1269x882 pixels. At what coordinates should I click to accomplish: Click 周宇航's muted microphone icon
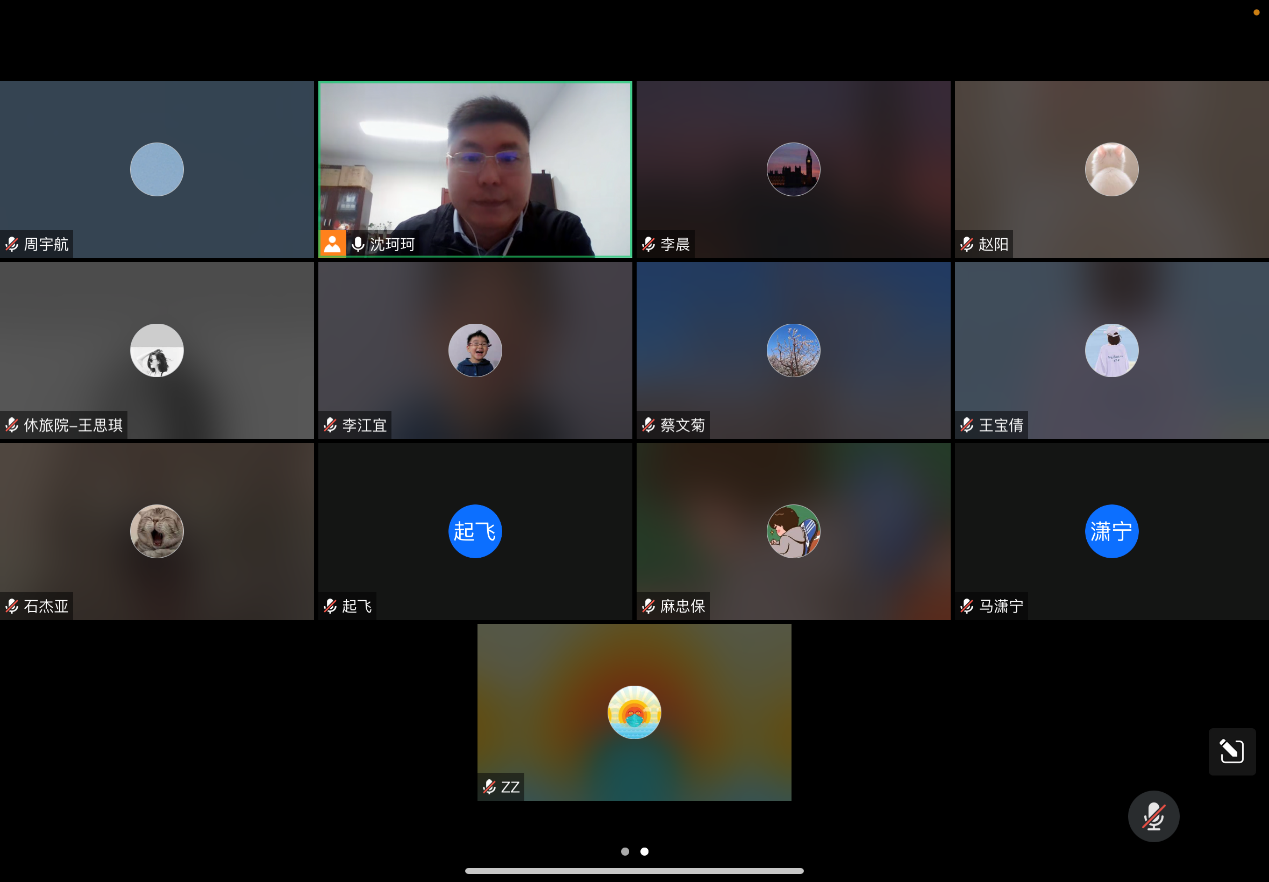12,244
